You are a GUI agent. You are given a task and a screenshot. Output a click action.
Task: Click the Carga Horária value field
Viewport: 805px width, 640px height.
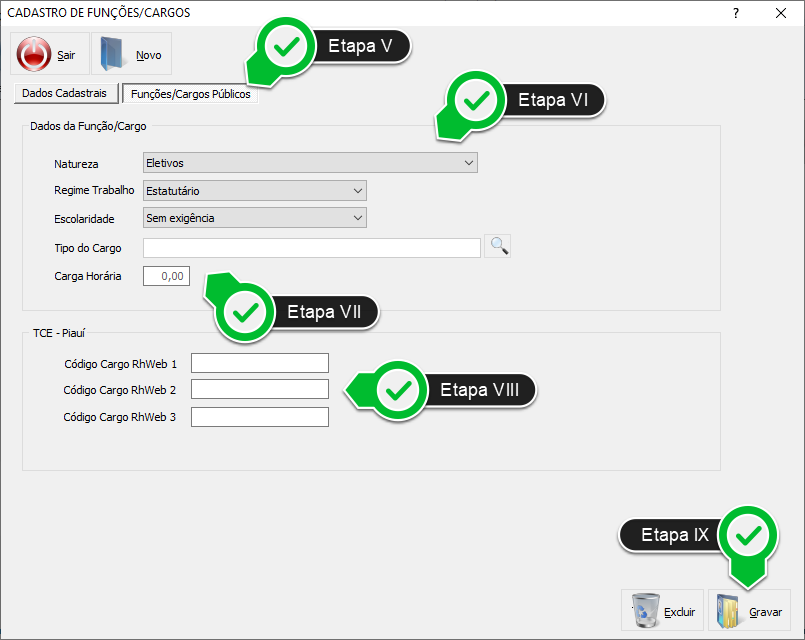point(166,276)
